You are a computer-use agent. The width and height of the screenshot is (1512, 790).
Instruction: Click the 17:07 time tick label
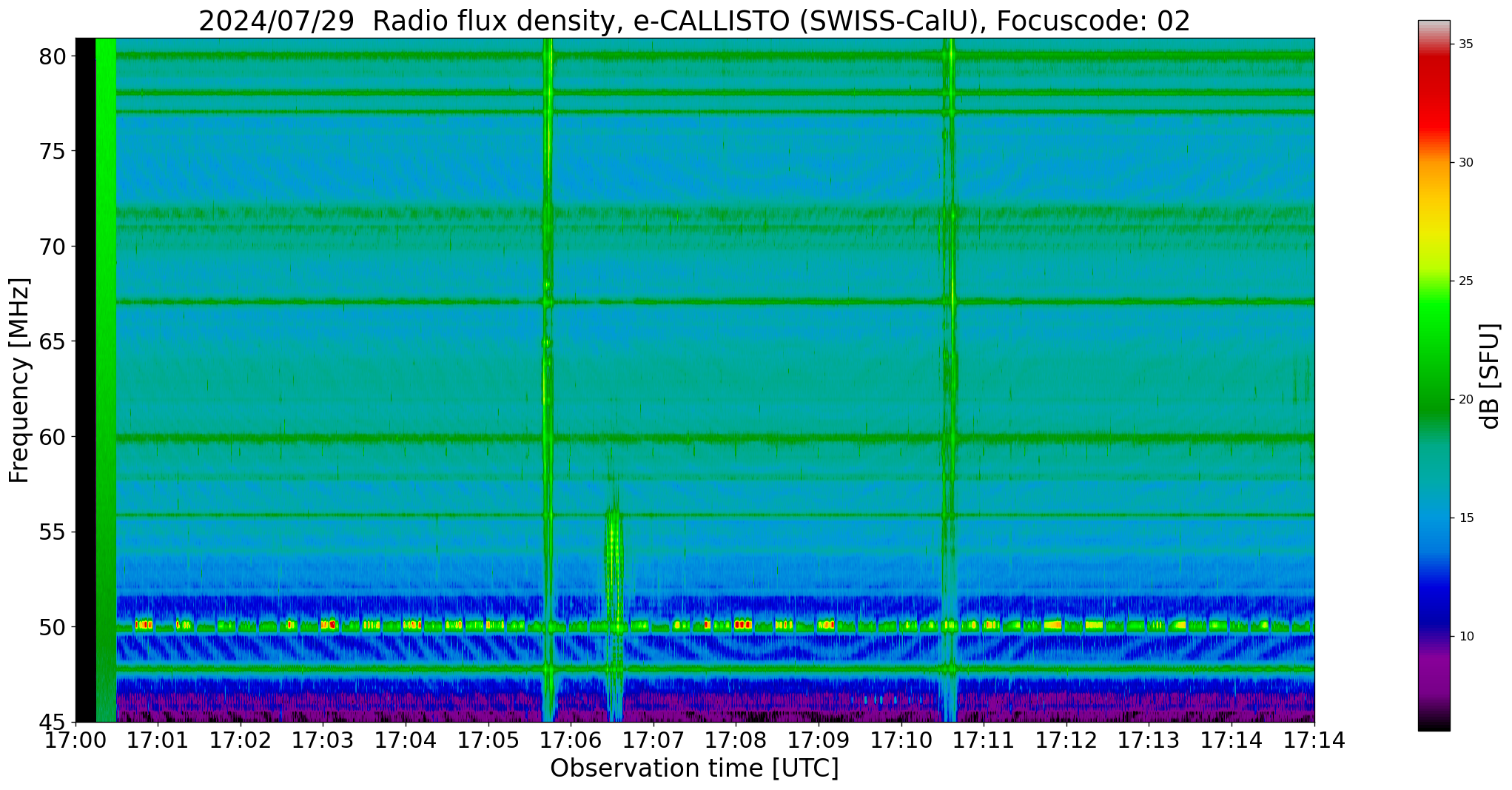653,740
